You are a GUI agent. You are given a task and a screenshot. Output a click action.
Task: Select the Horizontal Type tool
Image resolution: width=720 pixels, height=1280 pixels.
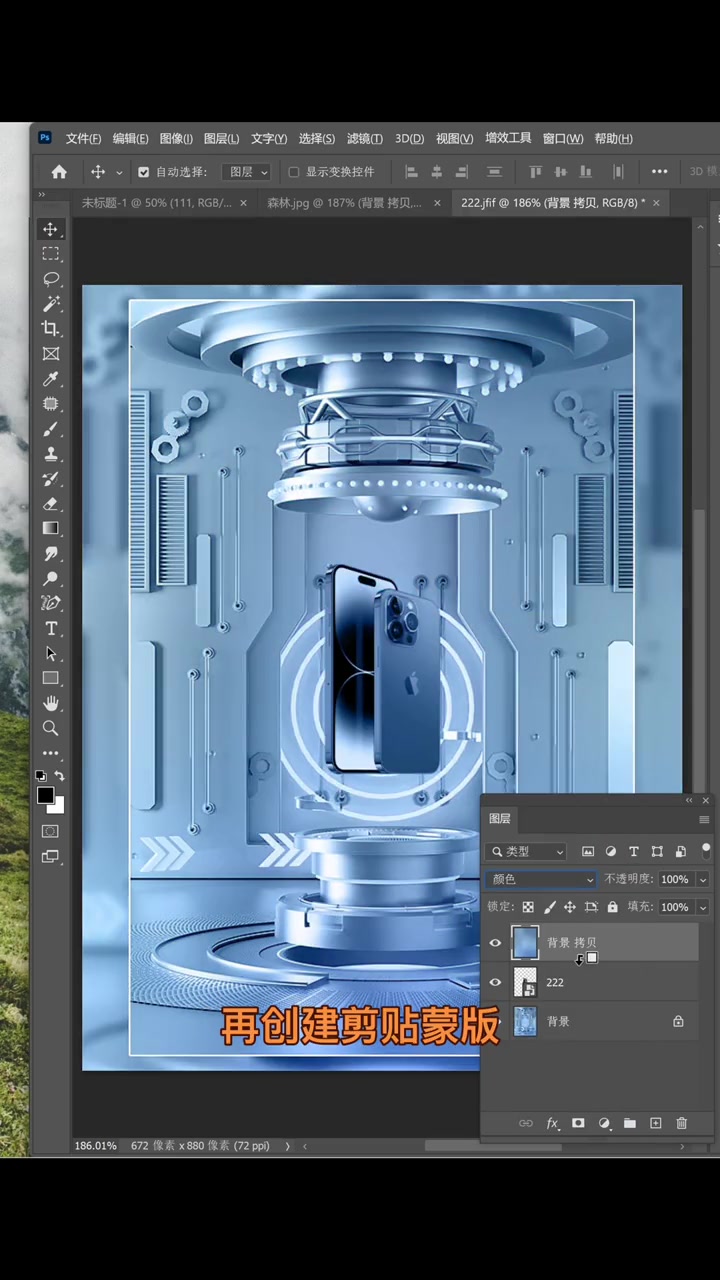(51, 629)
